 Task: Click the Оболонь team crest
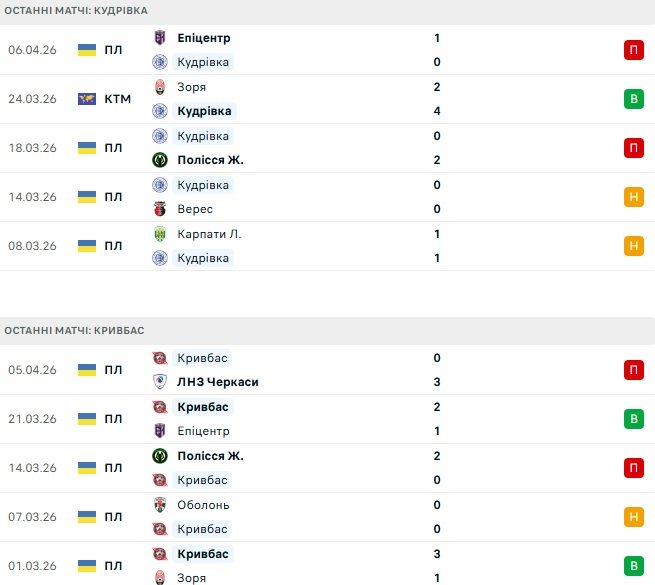[159, 505]
